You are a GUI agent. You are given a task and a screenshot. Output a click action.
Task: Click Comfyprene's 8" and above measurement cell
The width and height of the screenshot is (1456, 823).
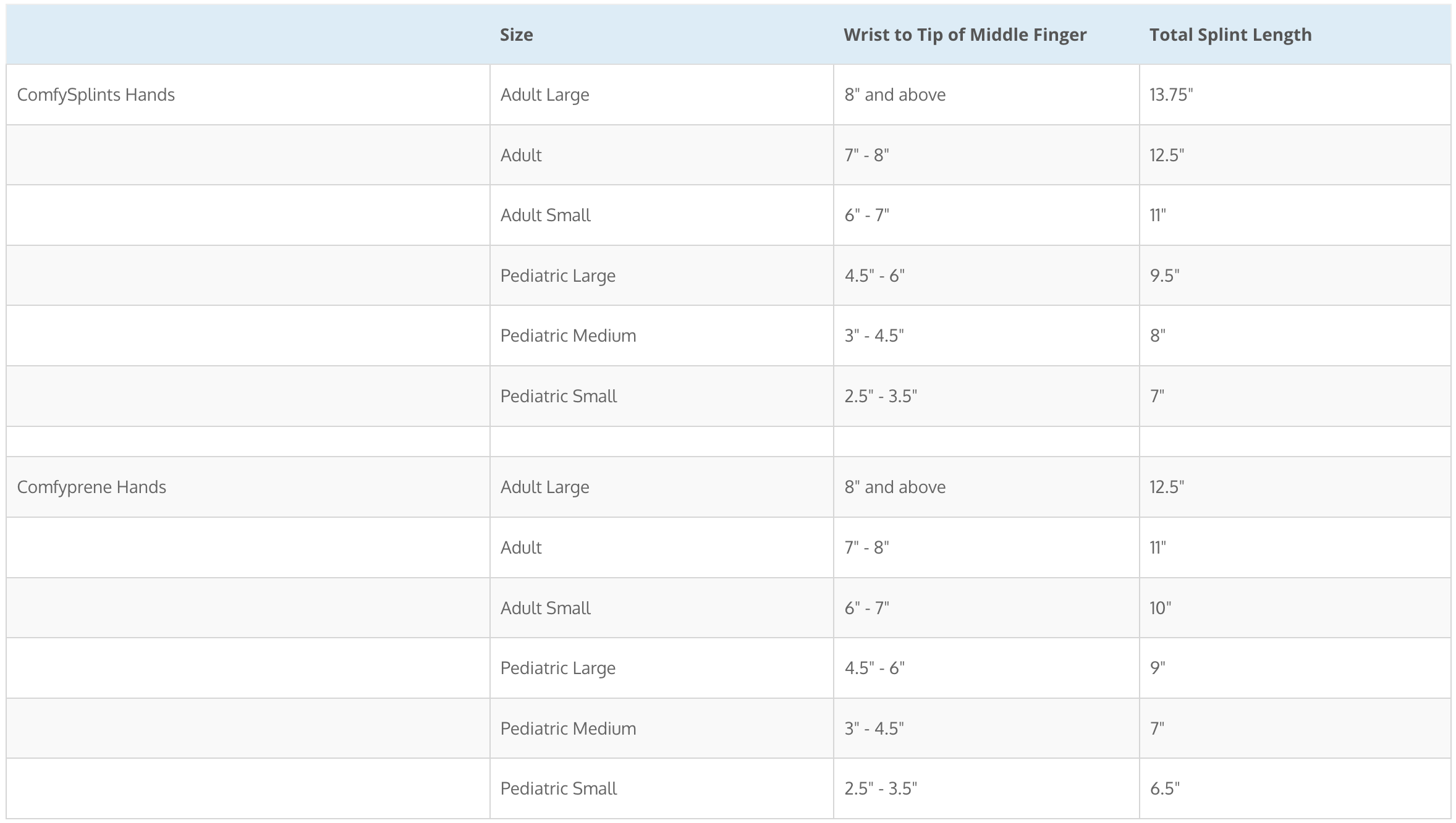[986, 487]
